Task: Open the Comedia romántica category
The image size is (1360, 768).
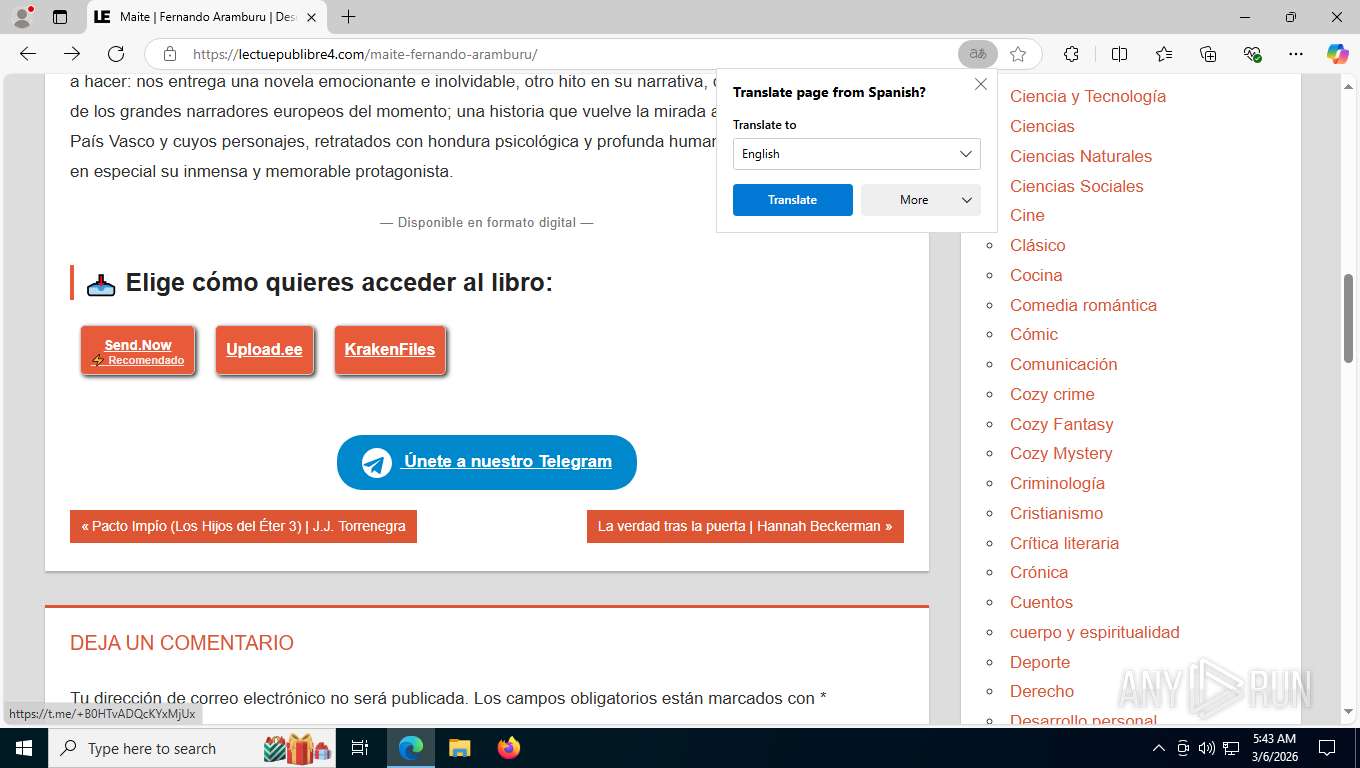Action: [1083, 305]
